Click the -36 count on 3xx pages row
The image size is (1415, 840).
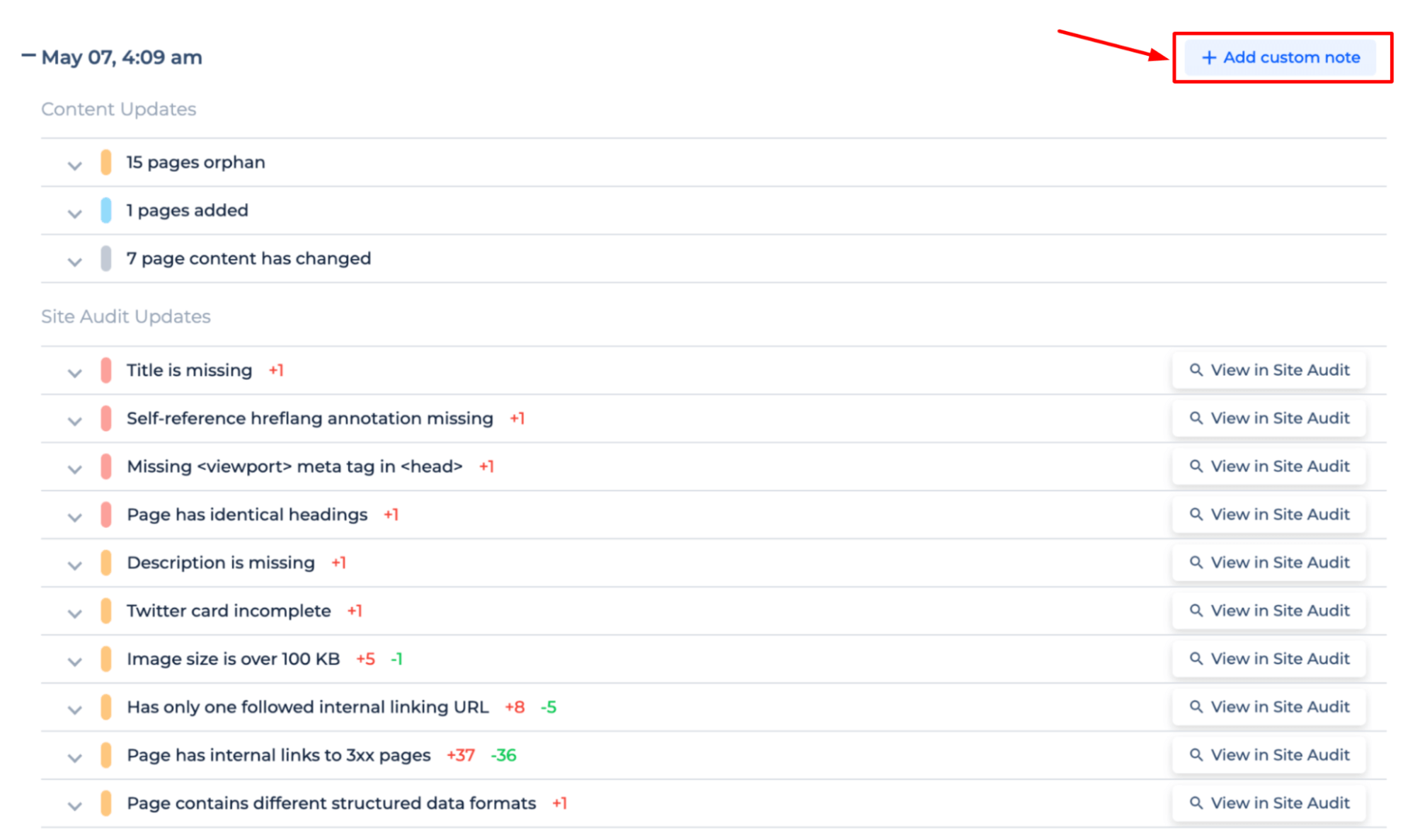click(x=504, y=755)
